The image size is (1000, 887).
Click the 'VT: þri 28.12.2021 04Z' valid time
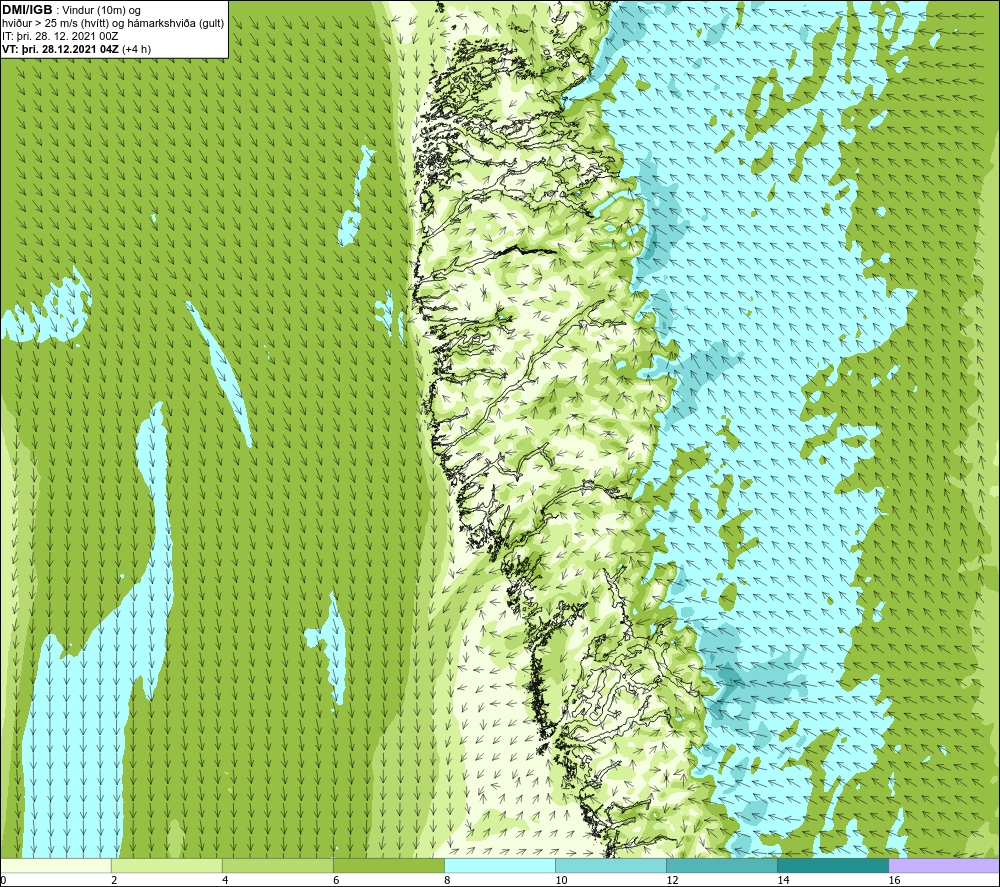pos(60,49)
